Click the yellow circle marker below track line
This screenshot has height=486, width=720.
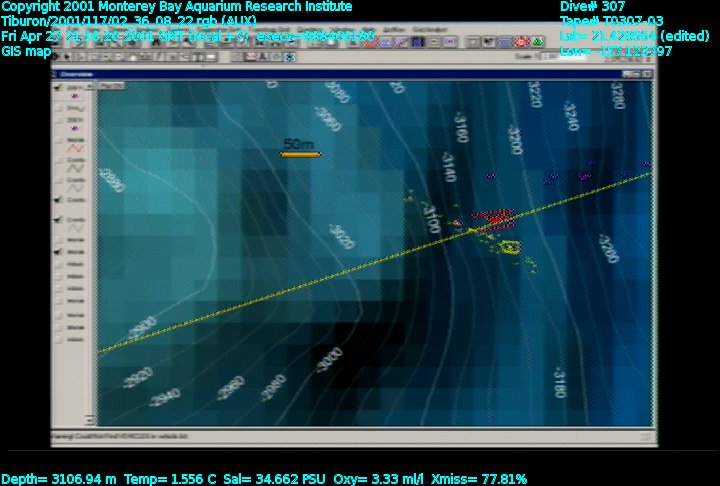coord(511,247)
